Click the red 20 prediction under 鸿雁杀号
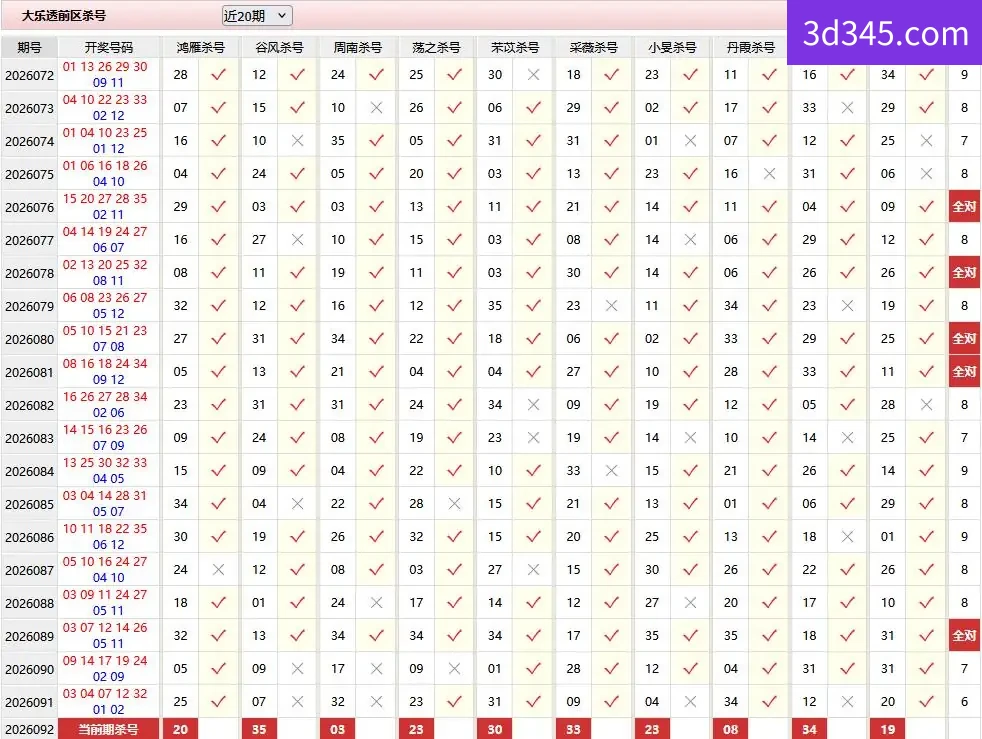The width and height of the screenshot is (982, 739). (180, 730)
